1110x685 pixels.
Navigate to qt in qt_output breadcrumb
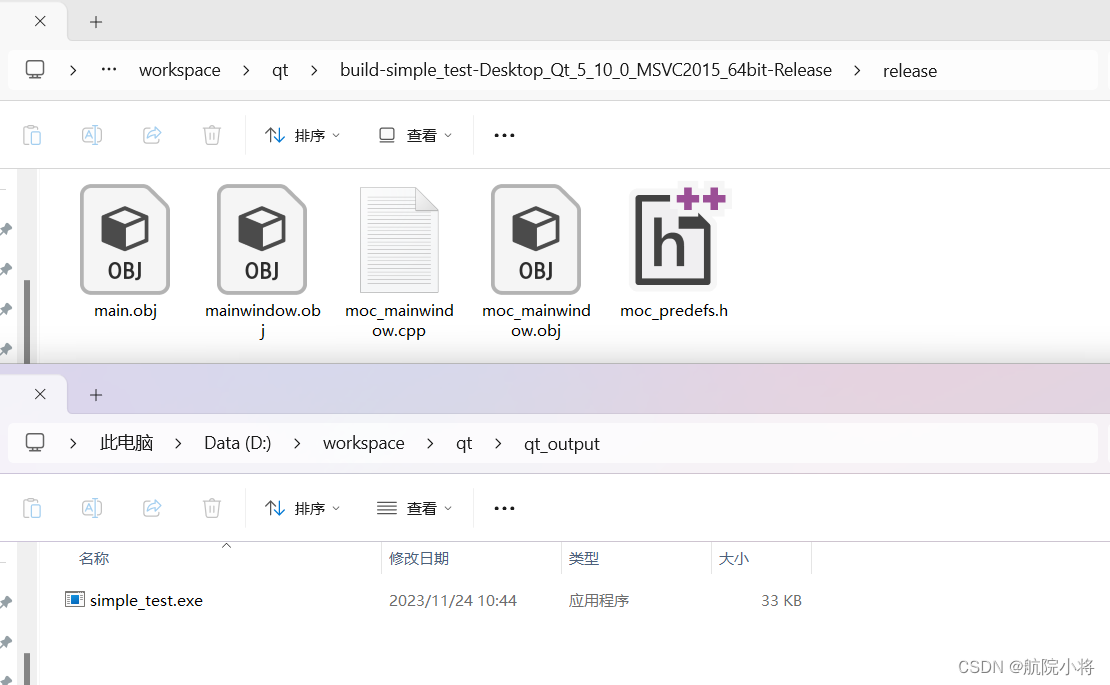[x=464, y=443]
